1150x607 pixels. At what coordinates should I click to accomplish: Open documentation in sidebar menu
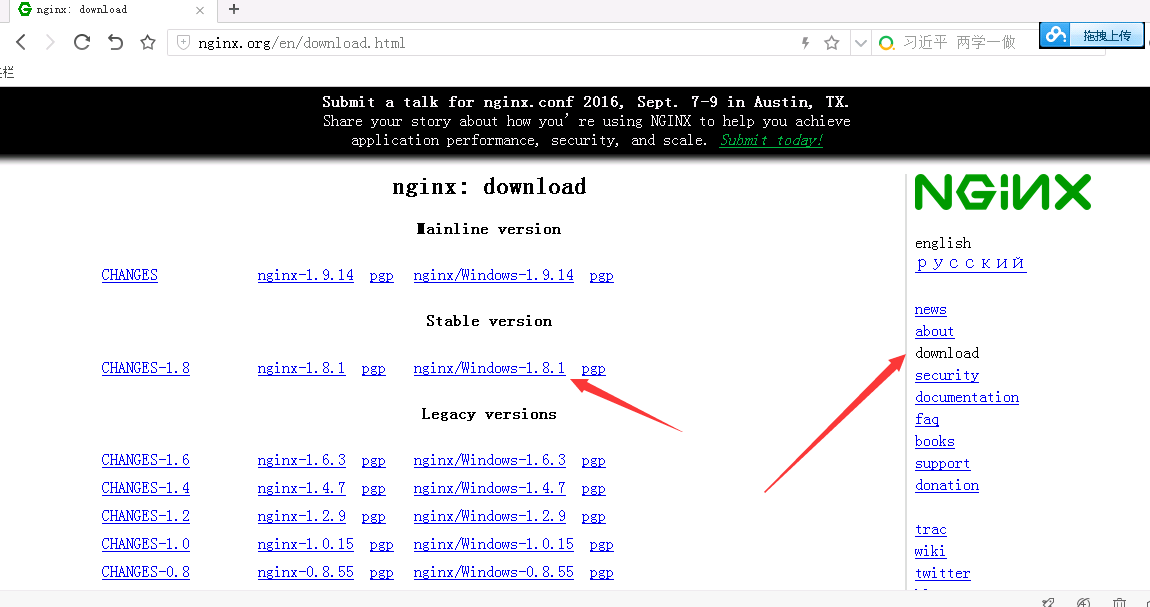point(966,397)
